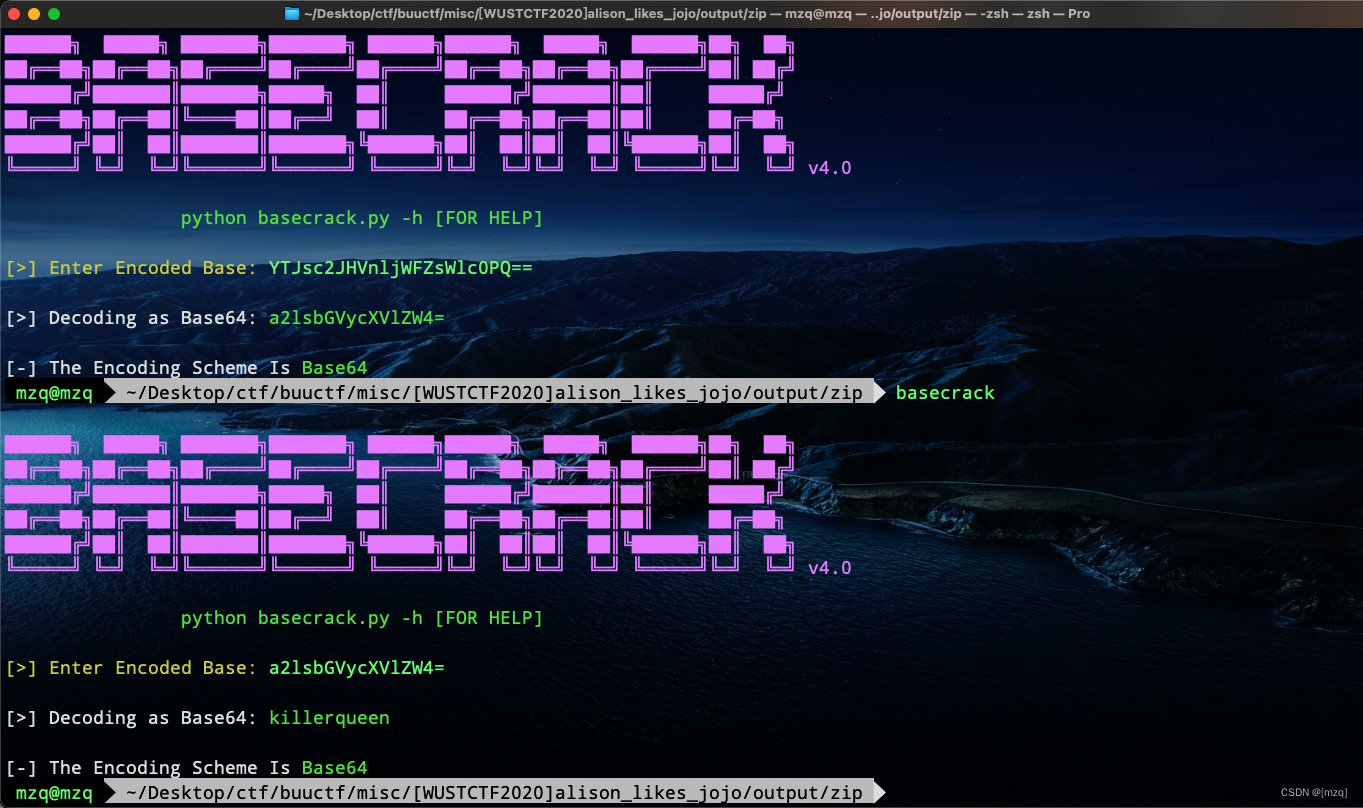The width and height of the screenshot is (1363, 808).
Task: Click the encoded string YTJsc2JHVnljWFZsZW4lcOPQ==
Action: click(400, 268)
